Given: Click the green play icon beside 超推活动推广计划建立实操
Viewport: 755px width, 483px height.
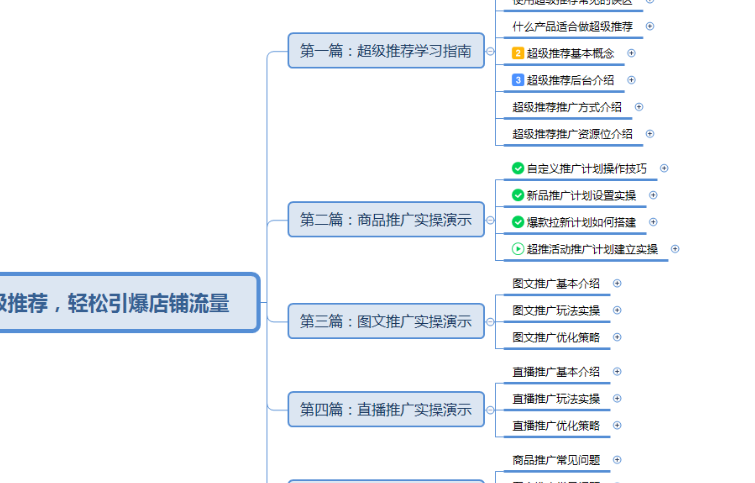Looking at the screenshot, I should (x=518, y=249).
